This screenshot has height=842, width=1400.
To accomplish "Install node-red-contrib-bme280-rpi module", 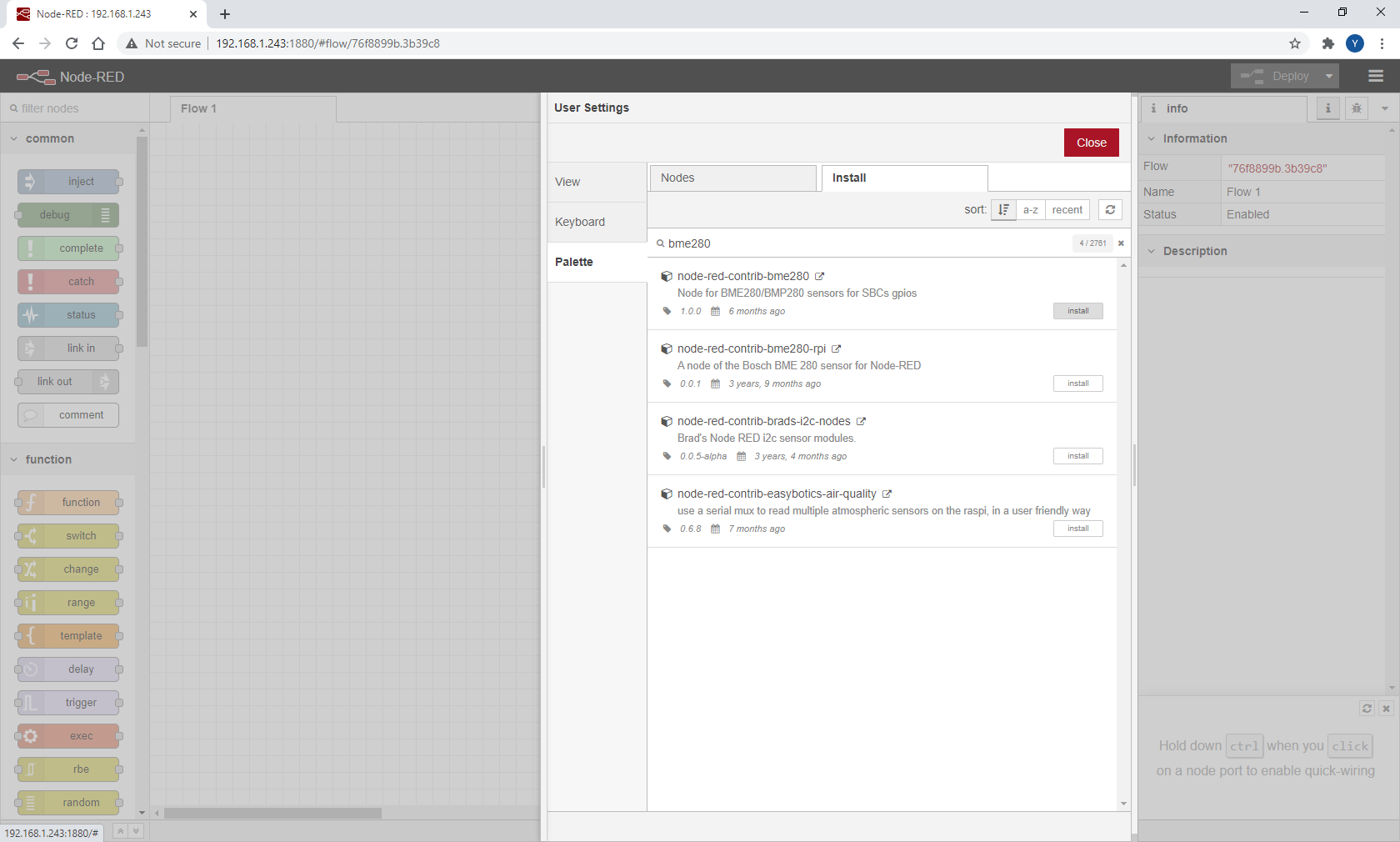I will click(x=1078, y=383).
